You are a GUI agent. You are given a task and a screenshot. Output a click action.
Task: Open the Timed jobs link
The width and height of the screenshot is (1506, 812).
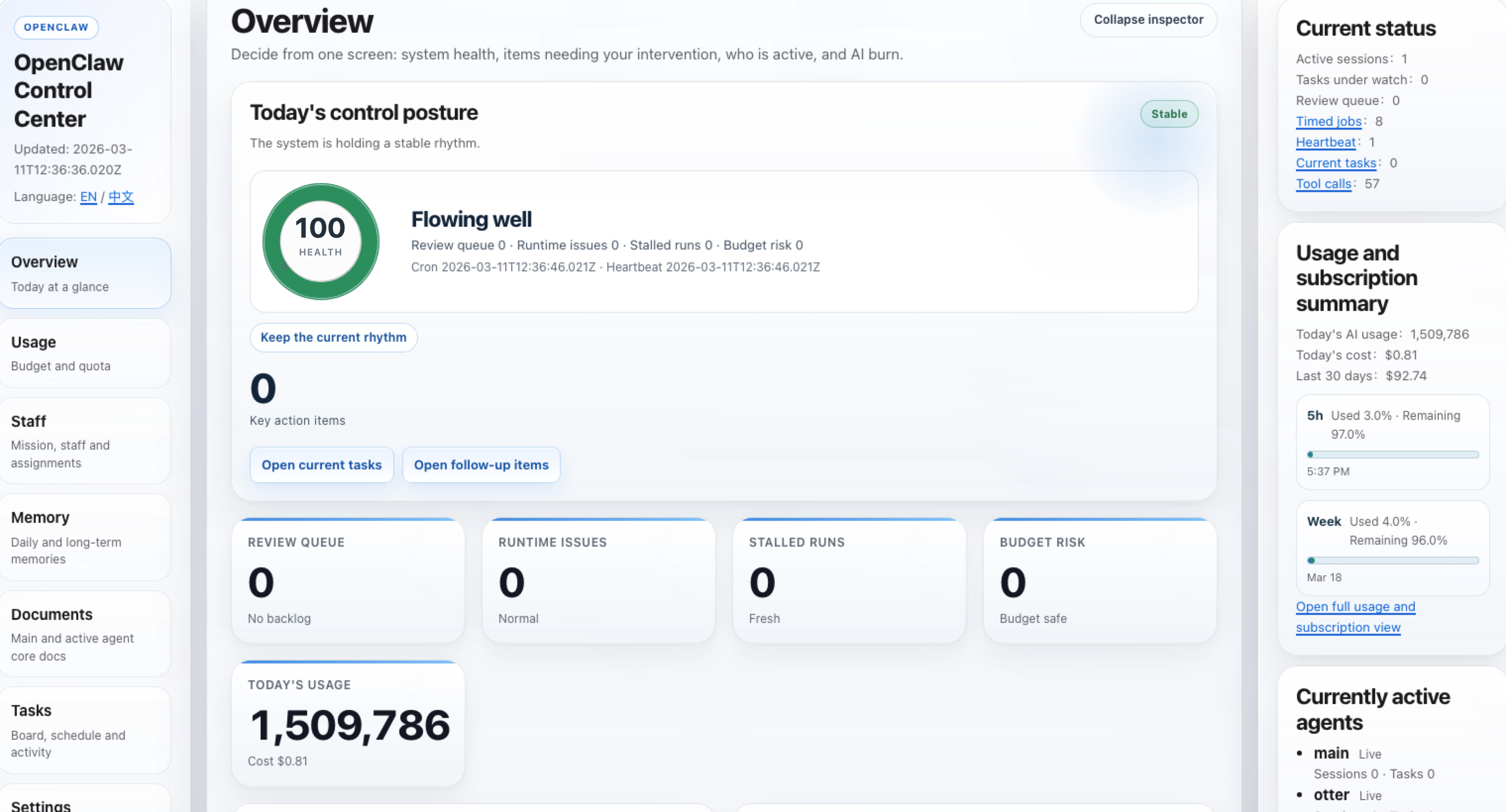pyautogui.click(x=1330, y=121)
